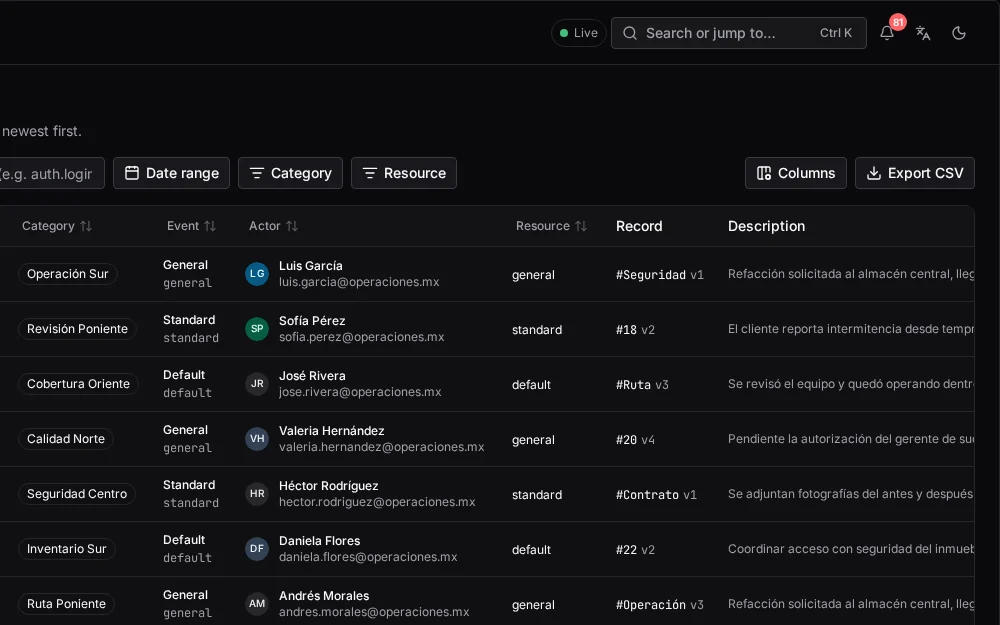This screenshot has height=625, width=1000.
Task: Open record #Contrato v1
Action: (x=656, y=495)
